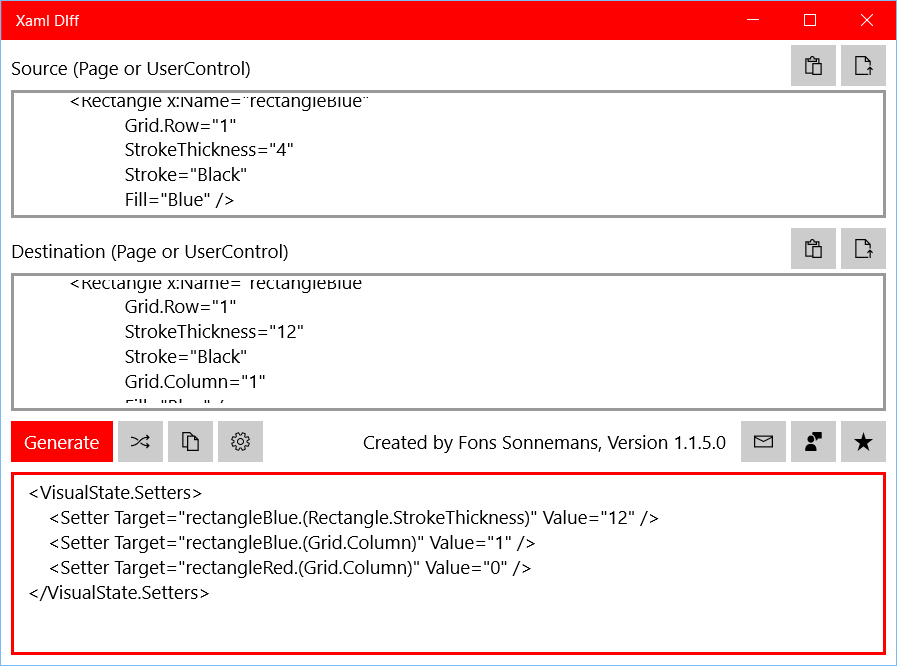Screen dimensions: 897x666
Task: Copy the generated VisualState setters
Action: (190, 441)
